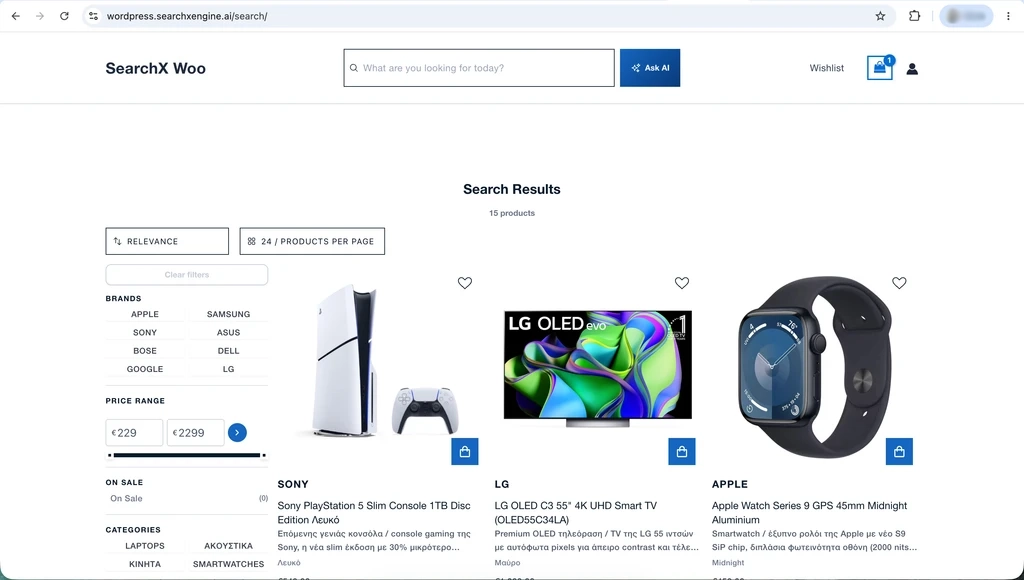Go back with browser back arrow

(x=16, y=16)
